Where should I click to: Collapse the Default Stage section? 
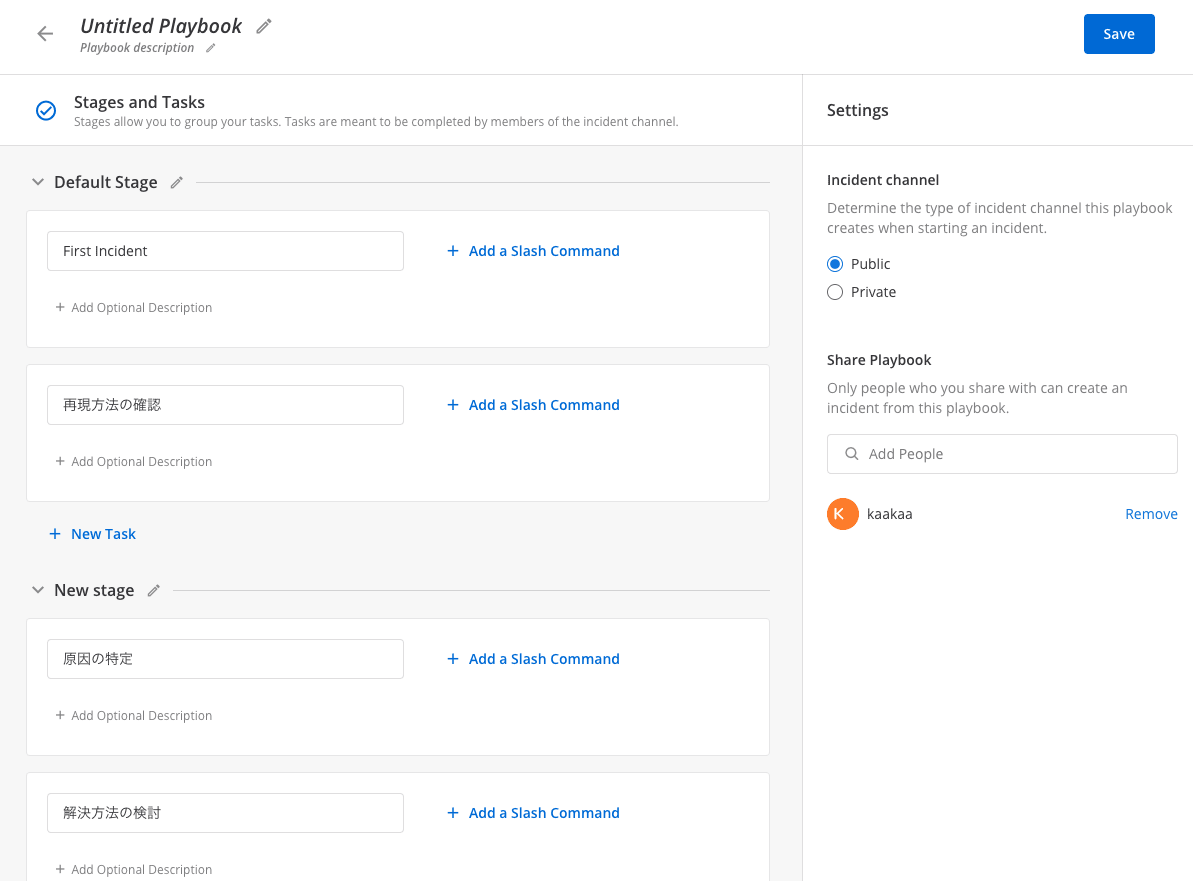tap(37, 183)
